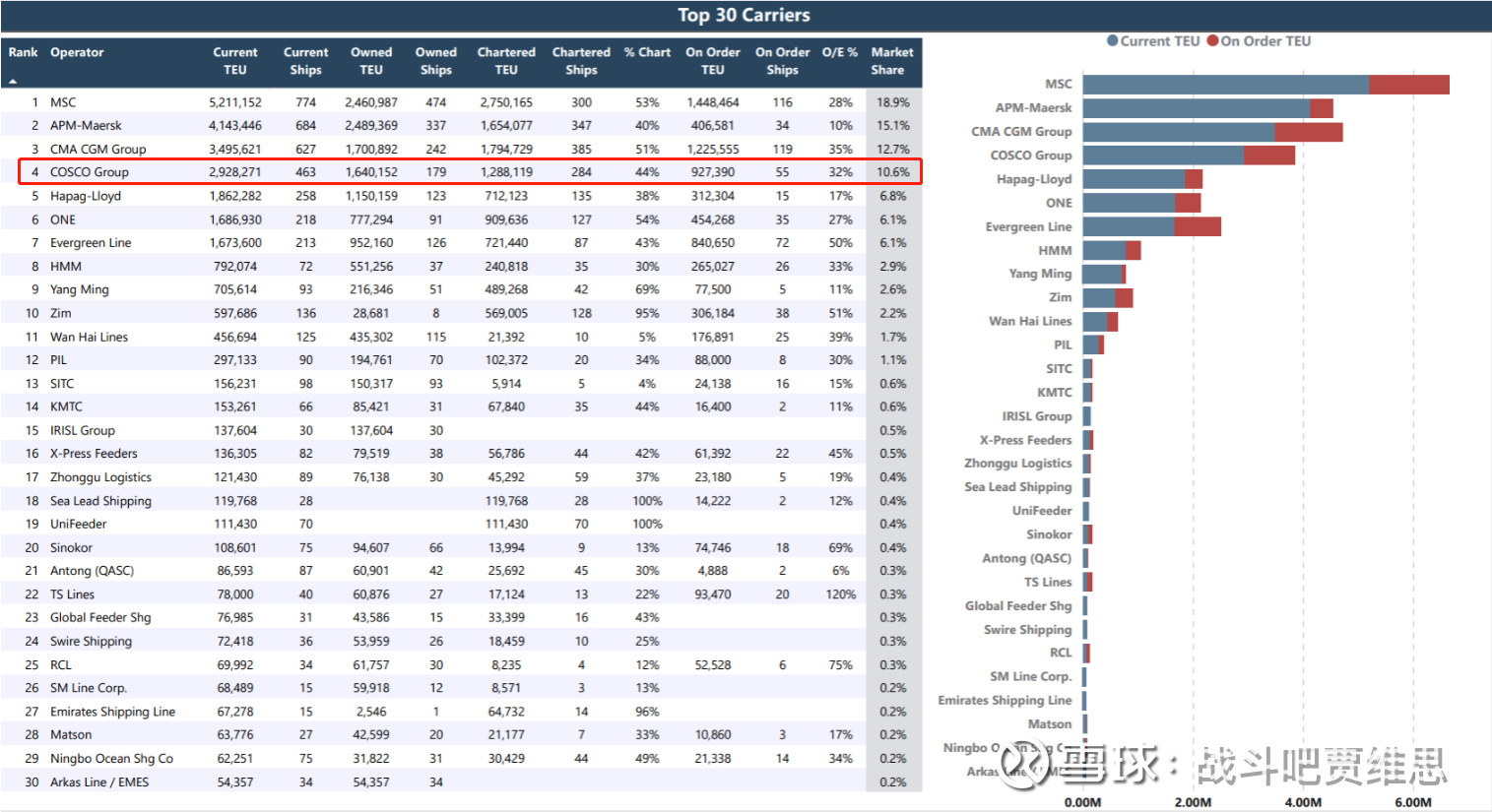The height and width of the screenshot is (812, 1492).
Task: Sort by the Current TEU column header
Action: [x=235, y=61]
